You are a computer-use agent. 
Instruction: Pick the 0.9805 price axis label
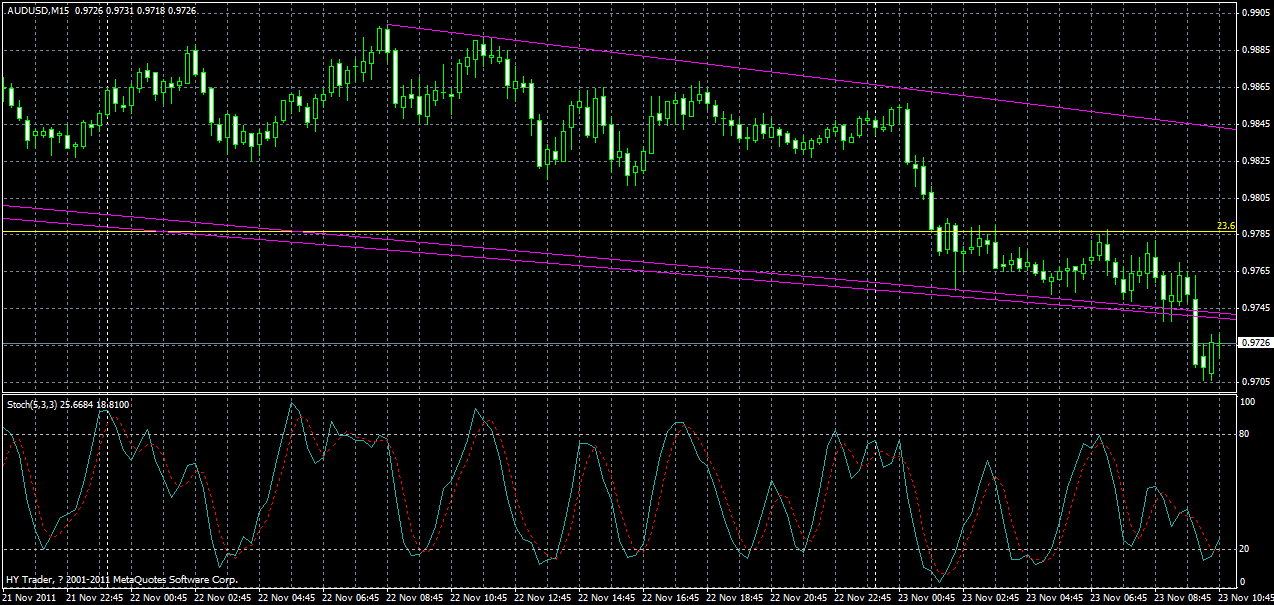pyautogui.click(x=1255, y=198)
